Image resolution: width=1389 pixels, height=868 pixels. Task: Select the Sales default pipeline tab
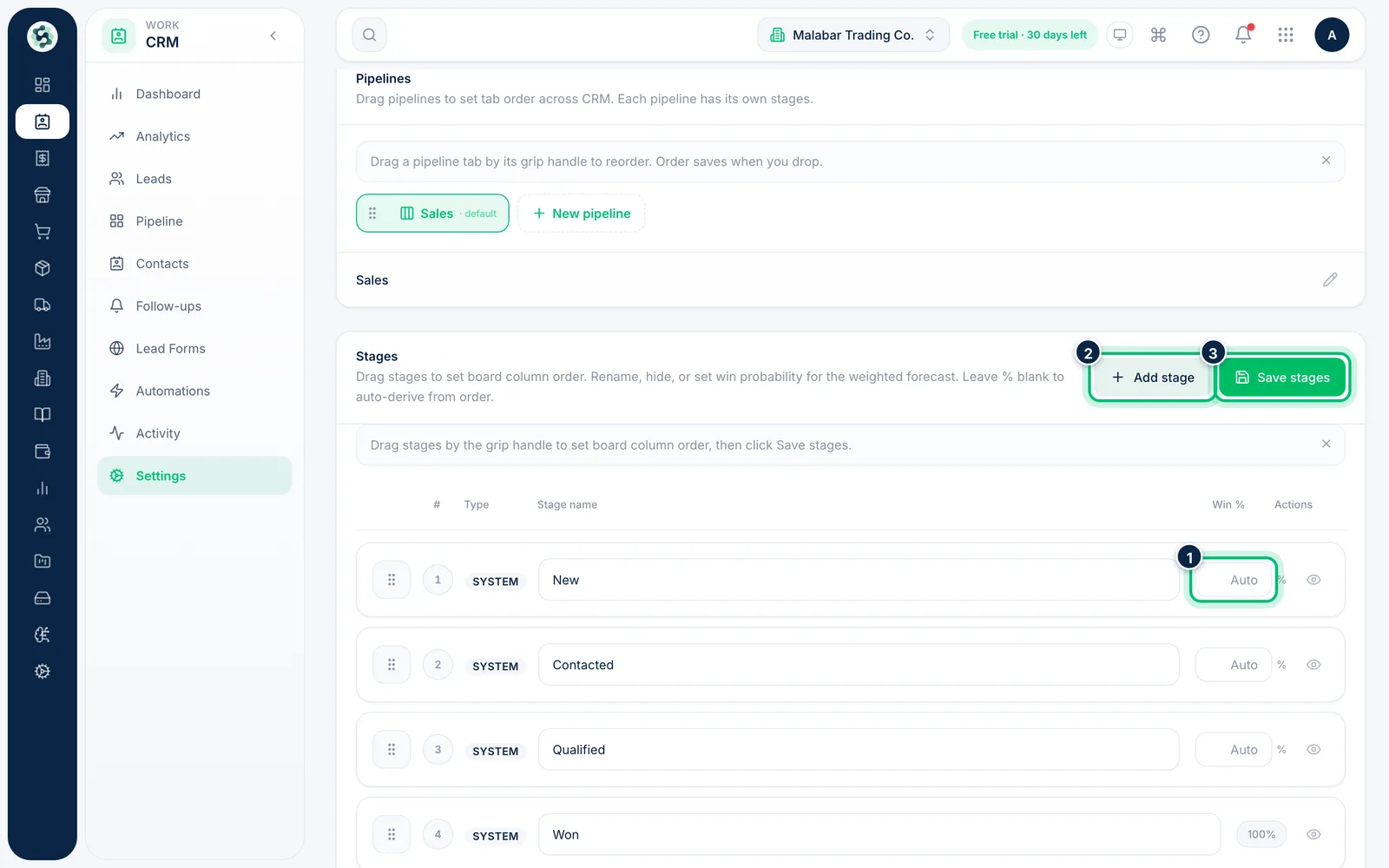click(432, 214)
